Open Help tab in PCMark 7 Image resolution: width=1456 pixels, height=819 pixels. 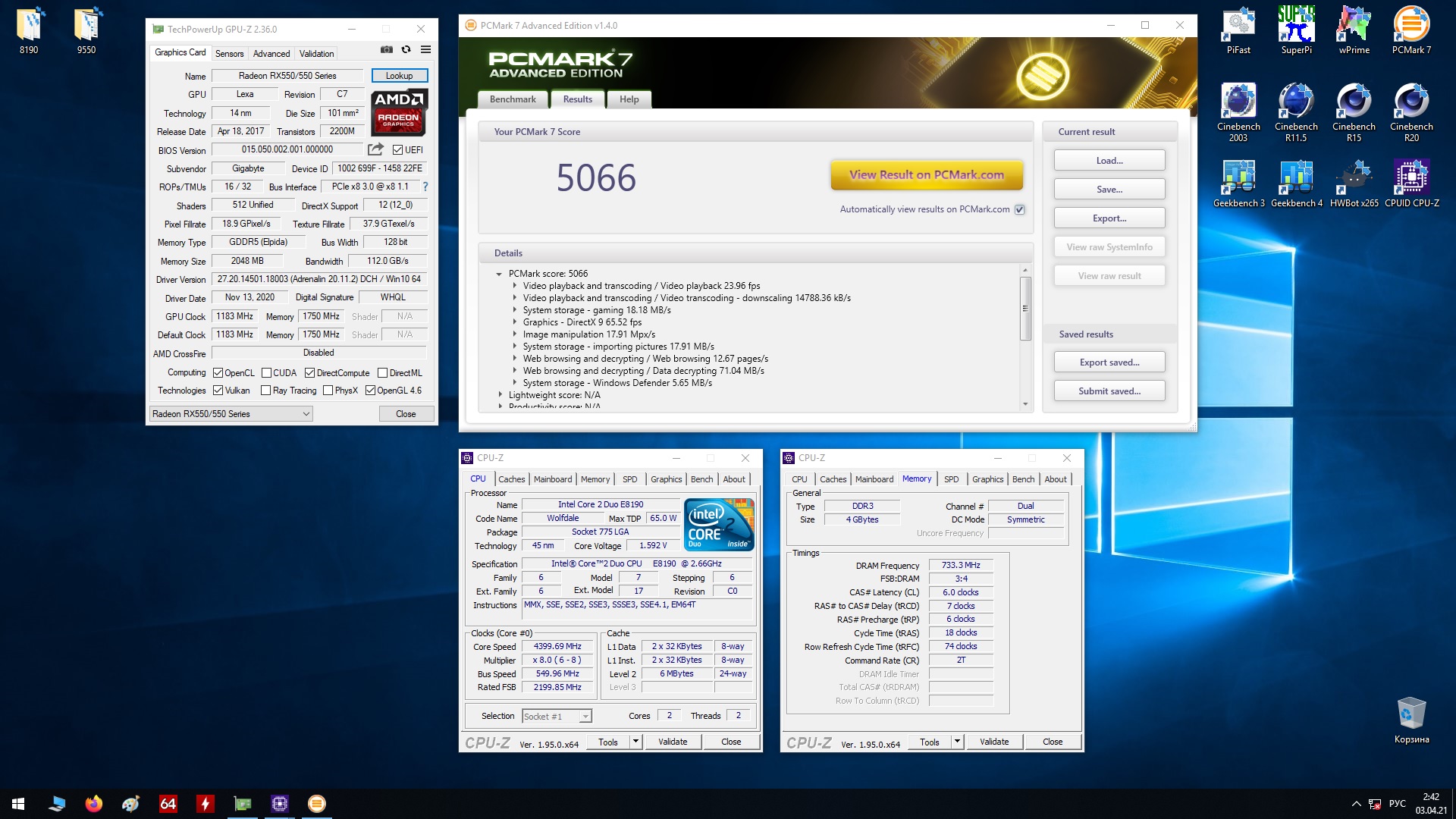629,99
